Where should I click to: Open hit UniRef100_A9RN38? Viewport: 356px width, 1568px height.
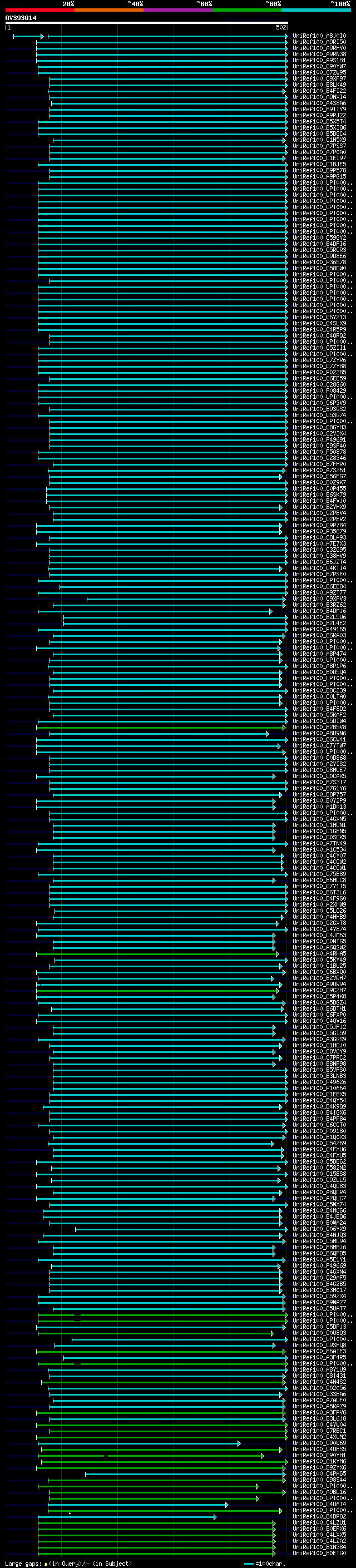click(319, 54)
